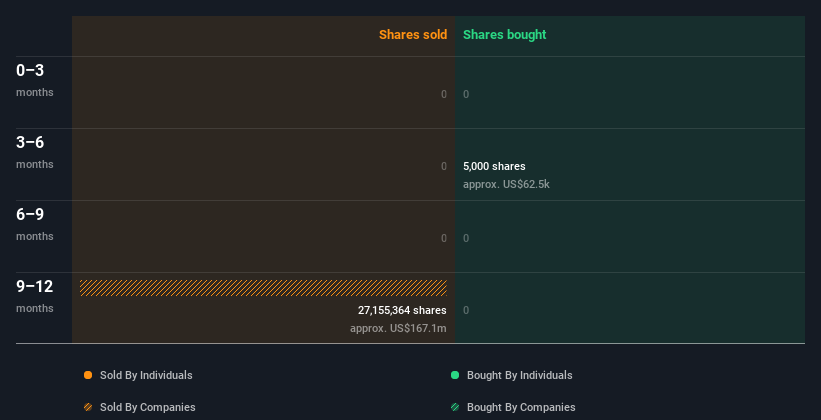Viewport: 821px width, 420px height.
Task: Click the 27,155,364 shares value
Action: [402, 310]
